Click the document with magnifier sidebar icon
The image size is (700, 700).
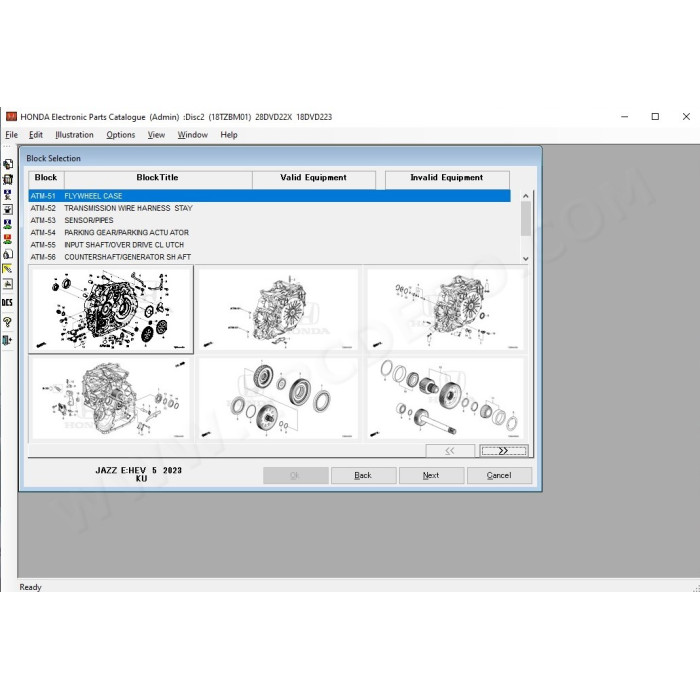(x=8, y=254)
